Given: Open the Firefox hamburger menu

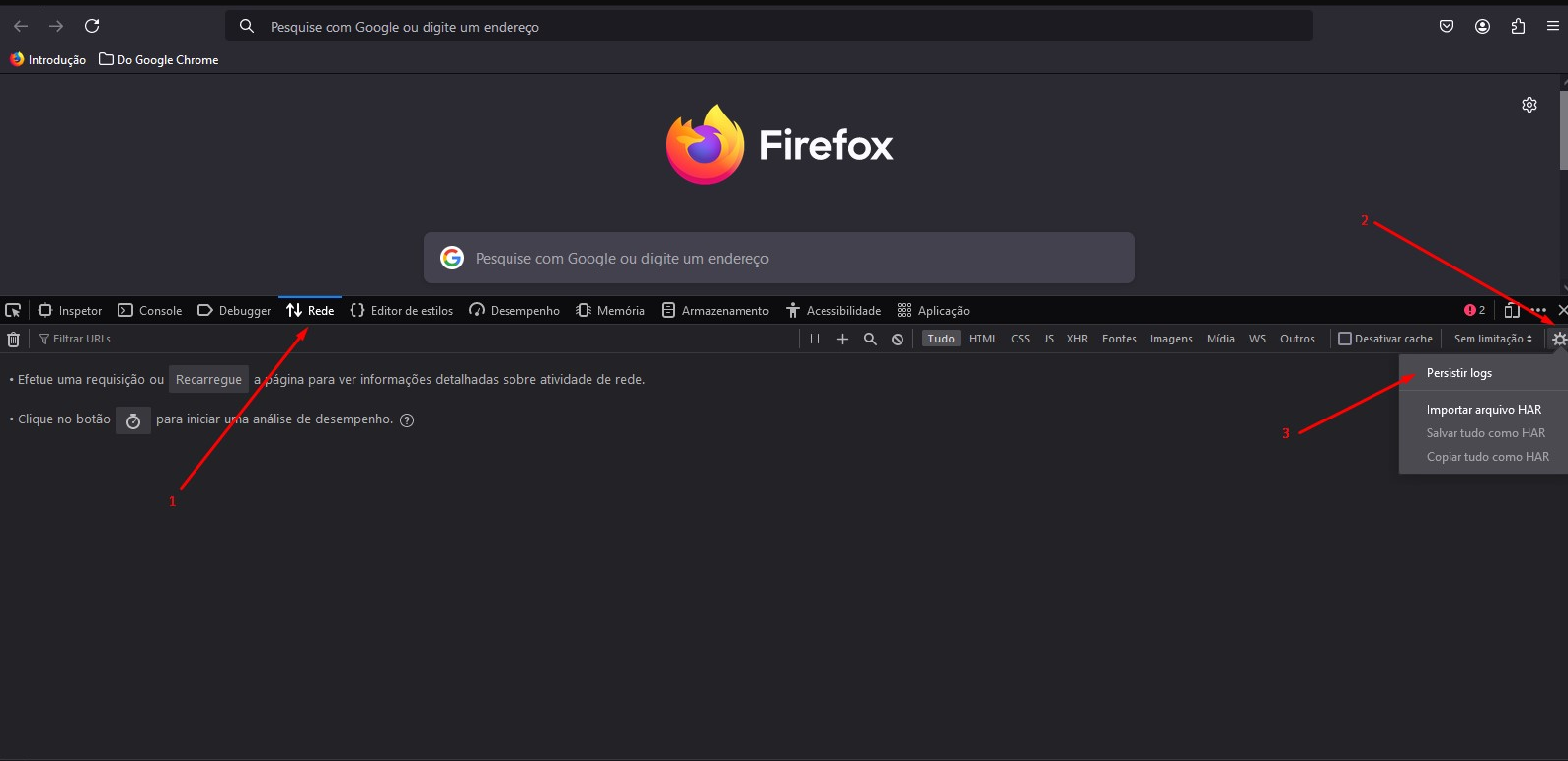Looking at the screenshot, I should click(1553, 27).
